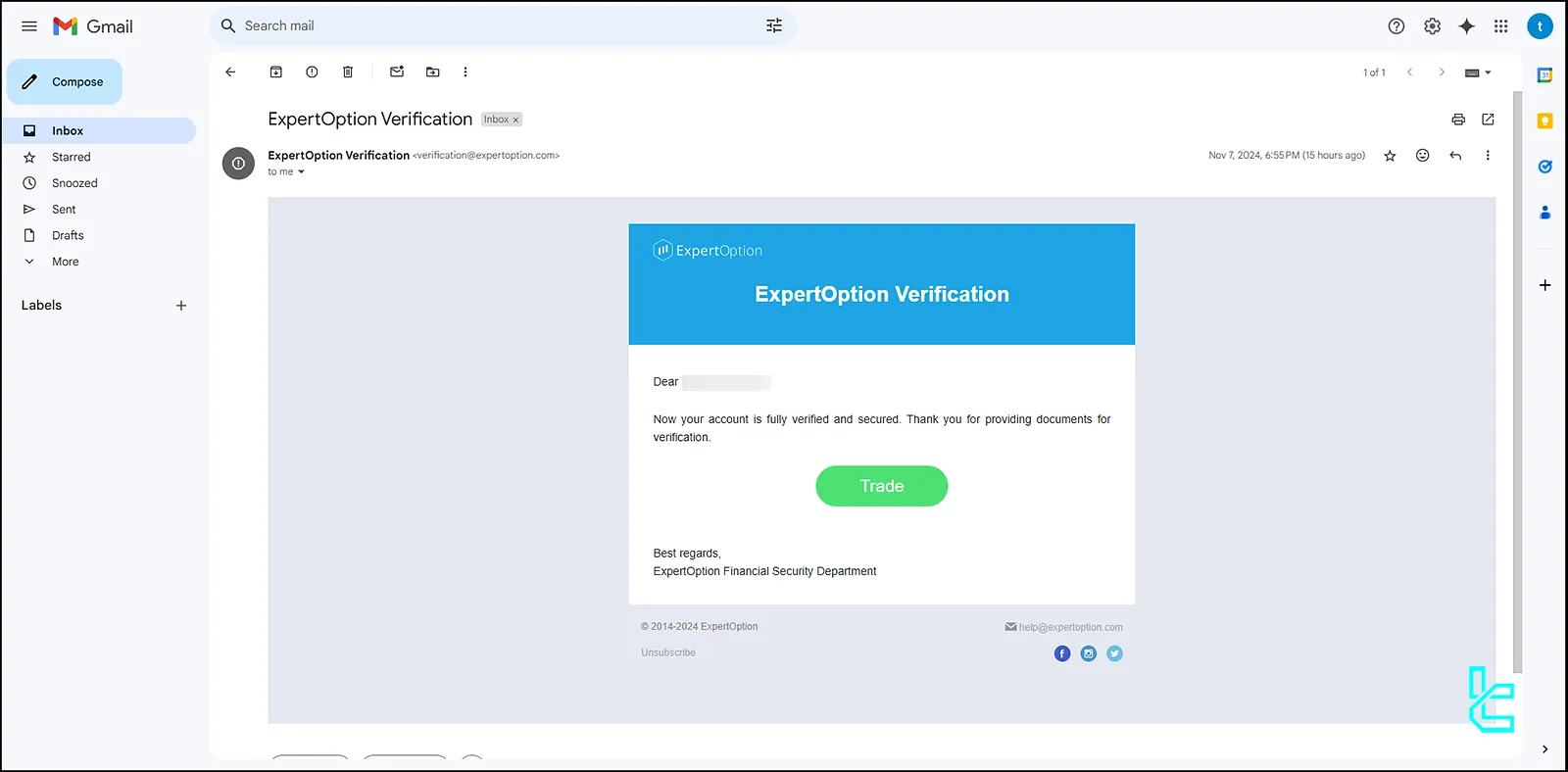
Task: Select the Inbox folder
Action: tap(98, 130)
